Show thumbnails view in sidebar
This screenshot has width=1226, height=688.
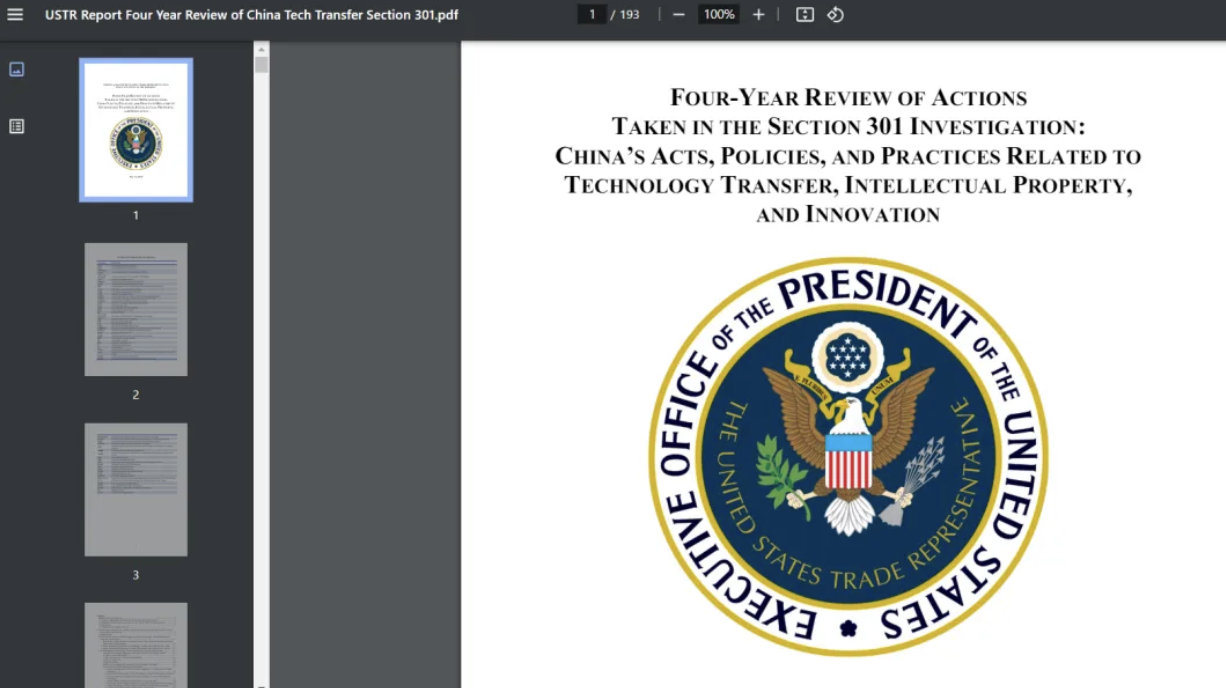(x=16, y=69)
